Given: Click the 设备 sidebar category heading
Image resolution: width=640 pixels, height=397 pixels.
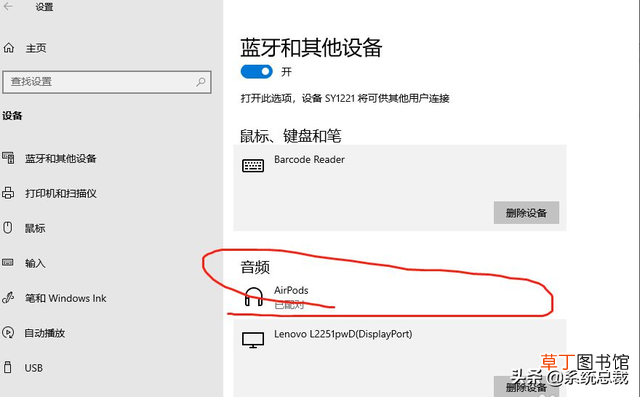Looking at the screenshot, I should [12, 116].
